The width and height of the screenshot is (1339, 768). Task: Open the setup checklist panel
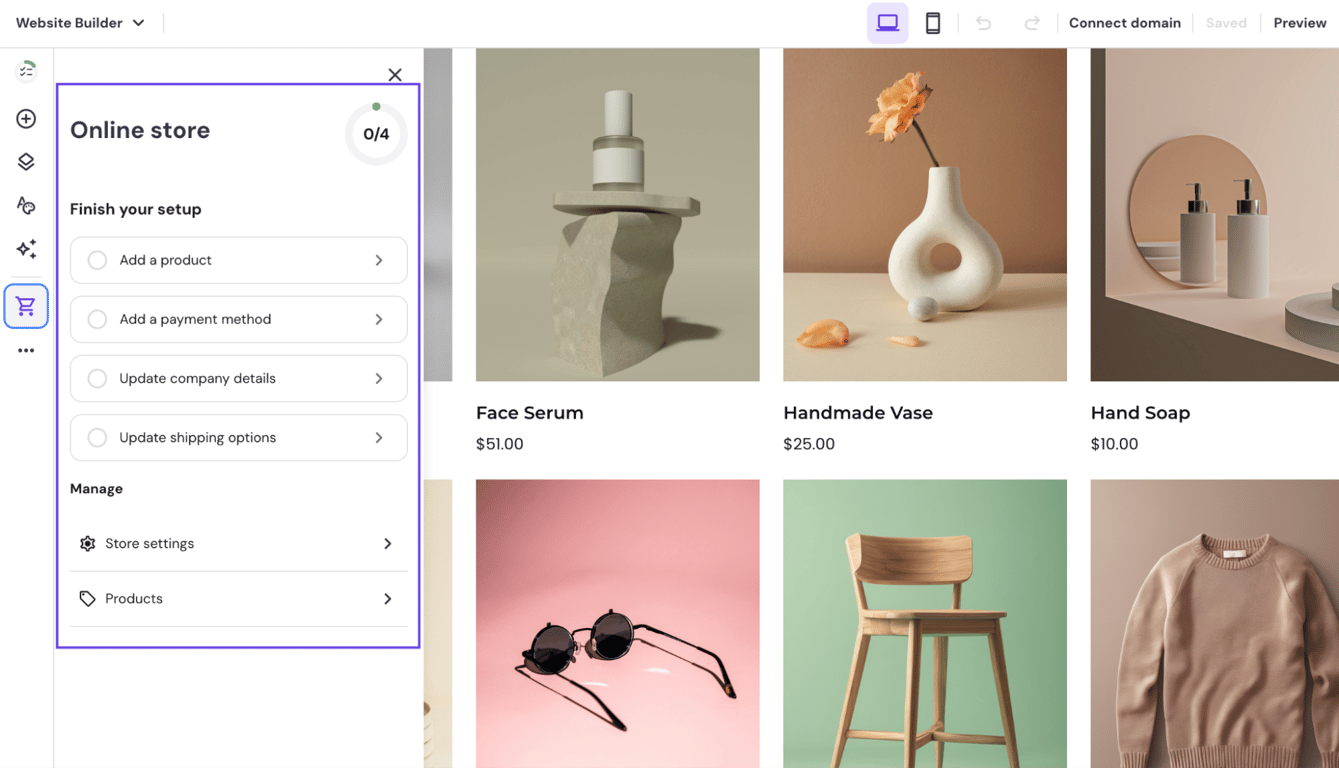(x=25, y=70)
